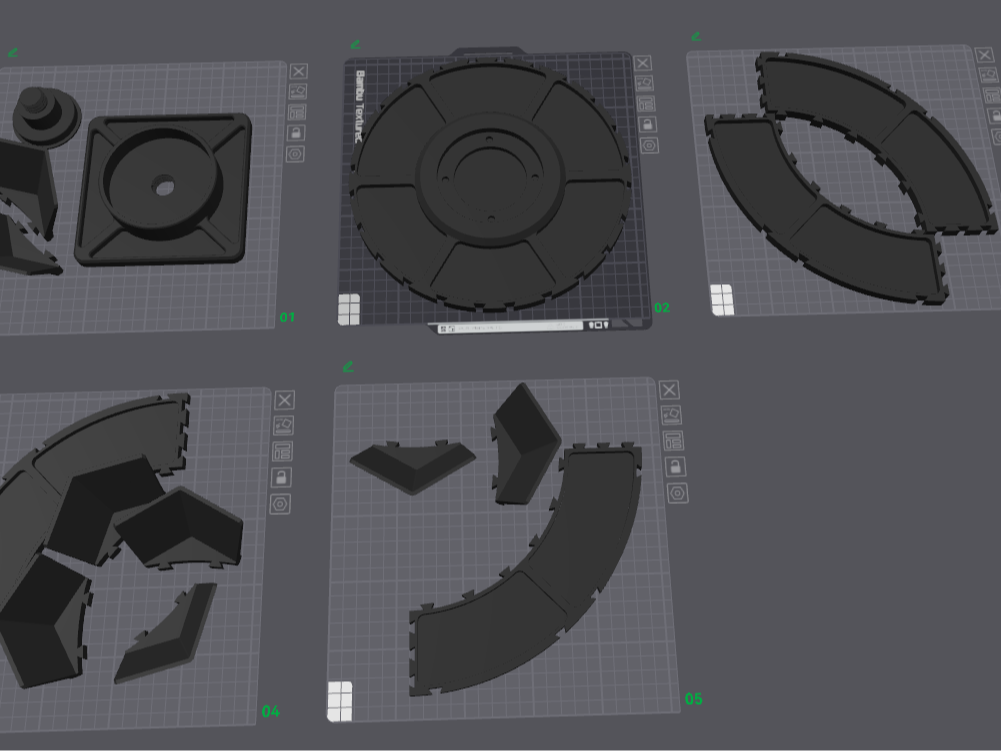Click the green 05 plate number label
1001x751 pixels.
[x=693, y=699]
